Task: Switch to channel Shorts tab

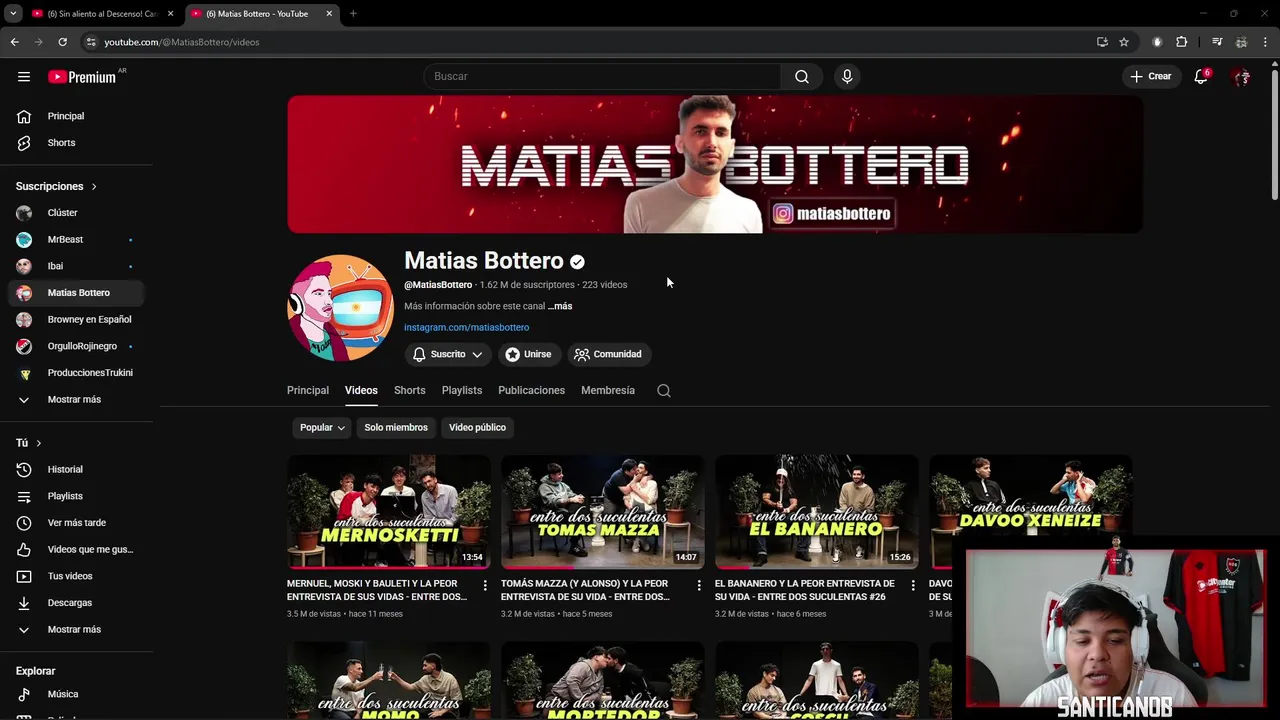Action: [409, 390]
